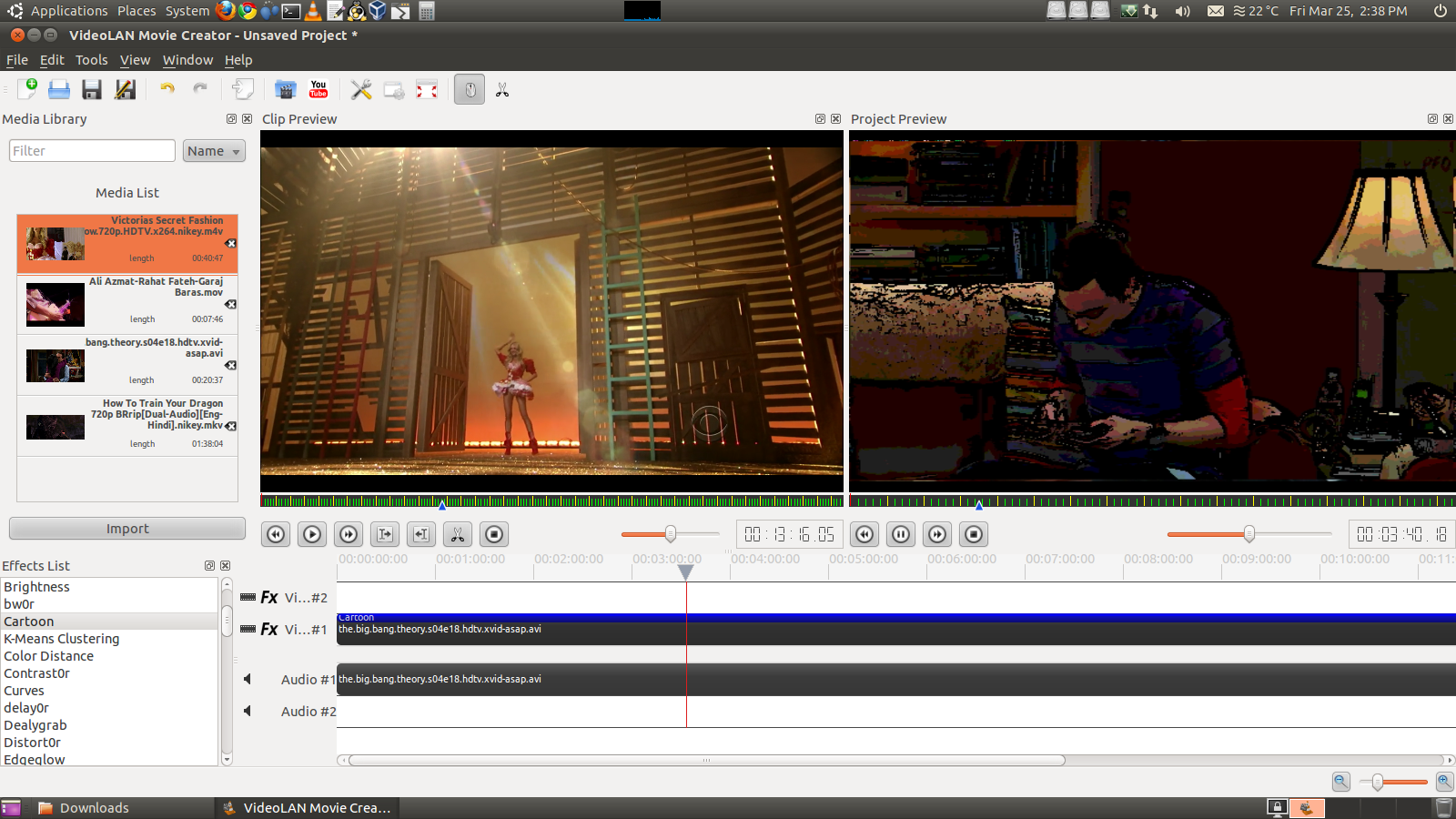The height and width of the screenshot is (819, 1456).
Task: Click the new project icon
Action: (27, 89)
